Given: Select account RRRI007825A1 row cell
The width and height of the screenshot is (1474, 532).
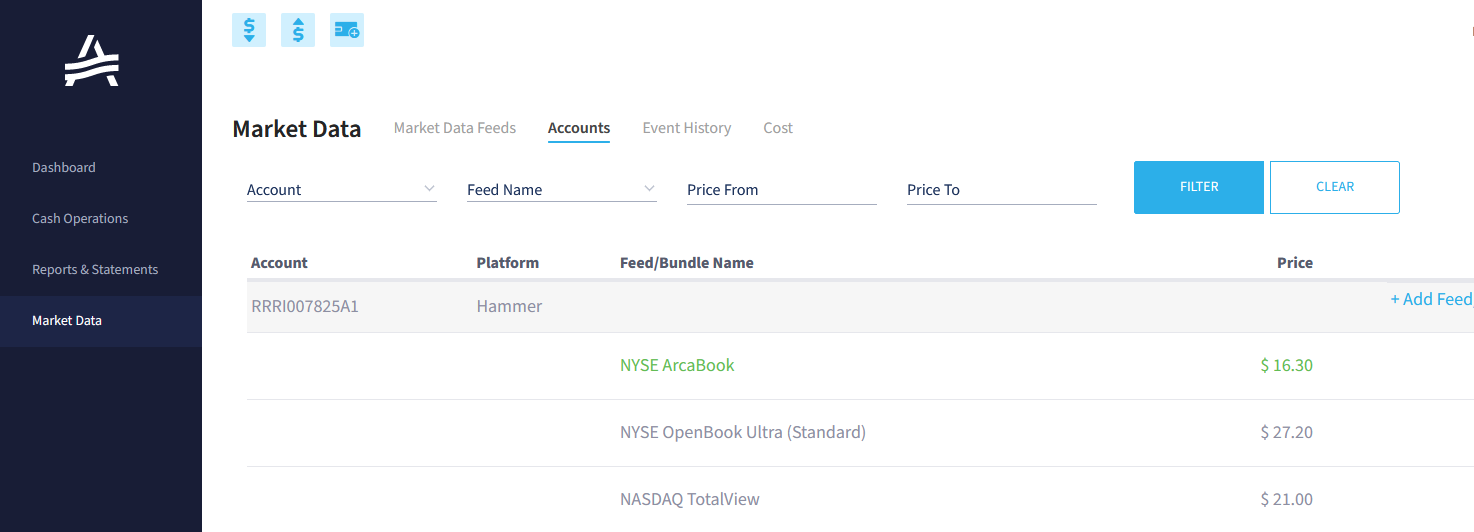Looking at the screenshot, I should coord(305,306).
